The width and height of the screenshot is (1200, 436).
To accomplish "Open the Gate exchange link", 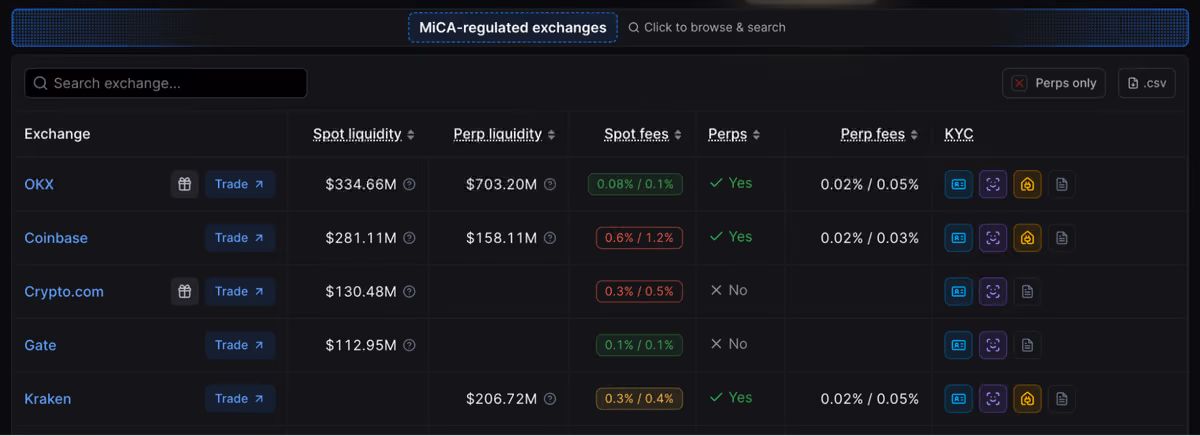I will (40, 345).
